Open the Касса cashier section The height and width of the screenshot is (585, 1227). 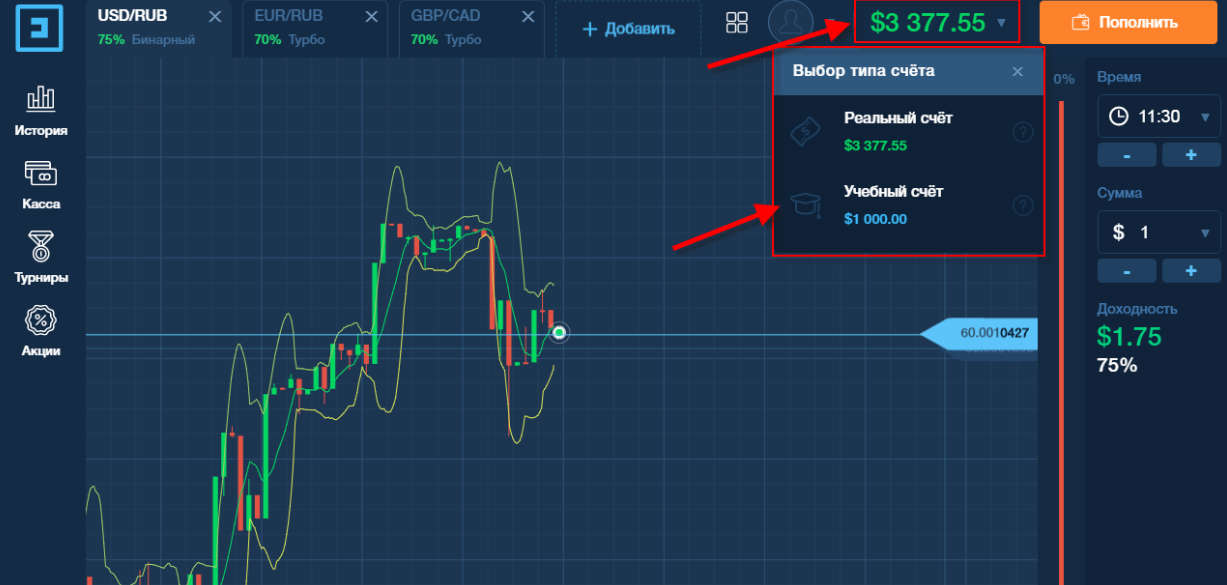(41, 184)
